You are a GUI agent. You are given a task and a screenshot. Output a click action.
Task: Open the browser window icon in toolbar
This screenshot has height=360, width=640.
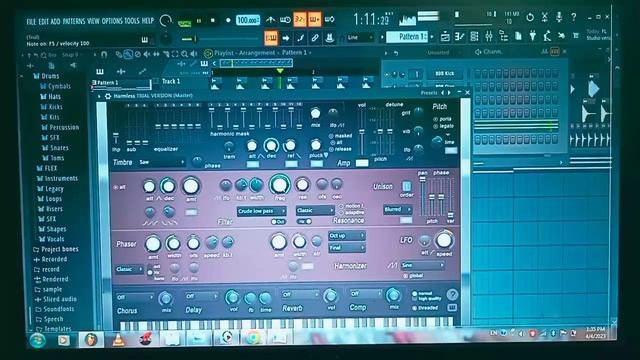click(x=503, y=37)
